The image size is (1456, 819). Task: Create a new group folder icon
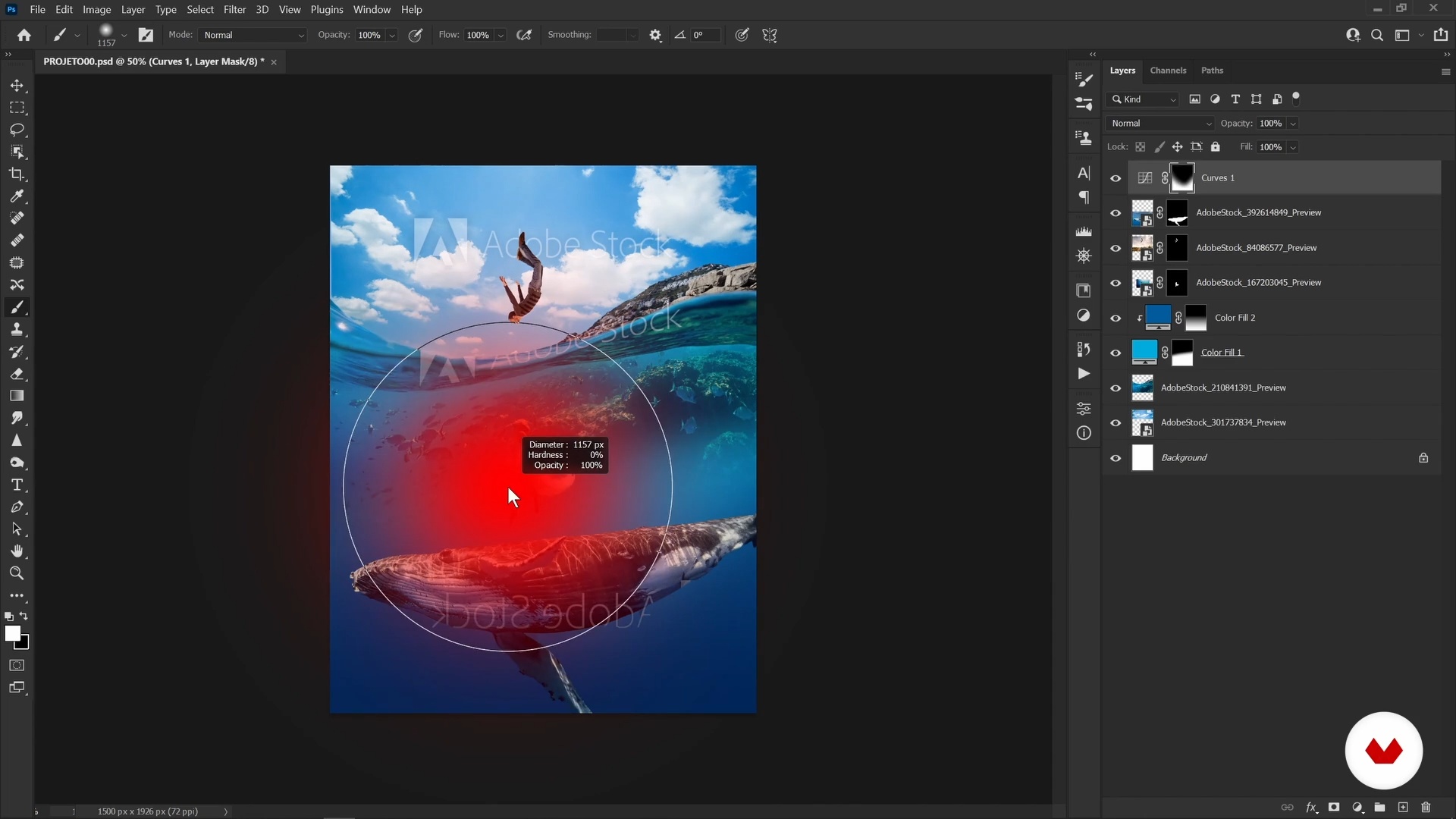tap(1380, 808)
